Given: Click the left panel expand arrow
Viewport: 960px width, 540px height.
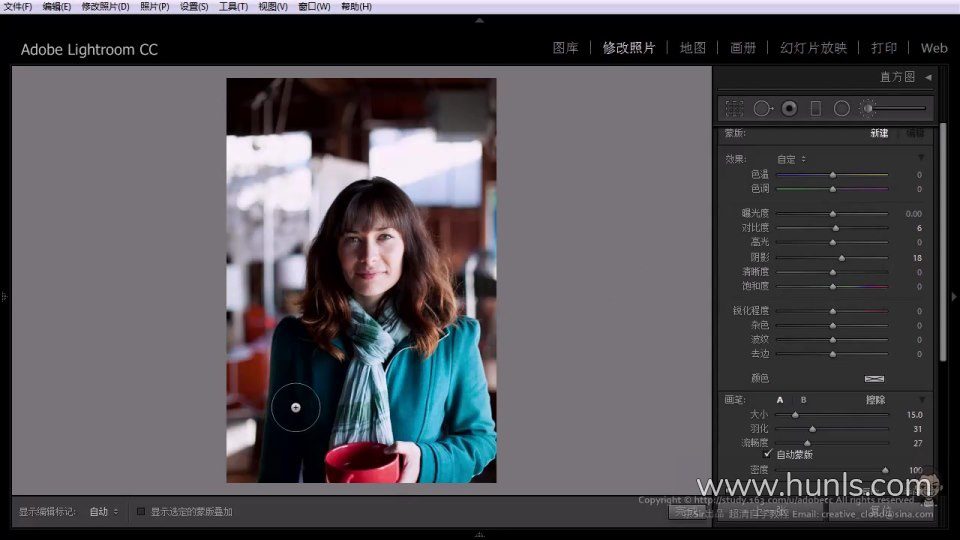Looking at the screenshot, I should tap(4, 297).
